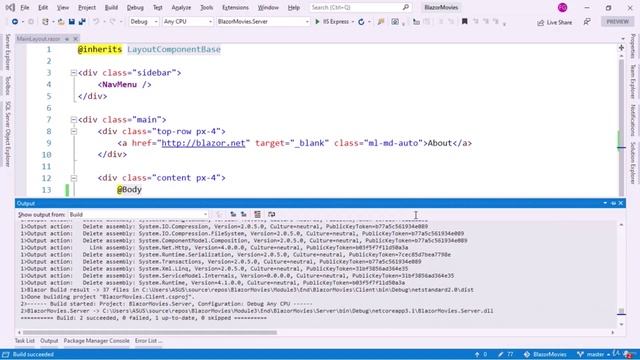Image resolution: width=640 pixels, height=360 pixels.
Task: Switch to the Error List tab
Action: [x=148, y=341]
